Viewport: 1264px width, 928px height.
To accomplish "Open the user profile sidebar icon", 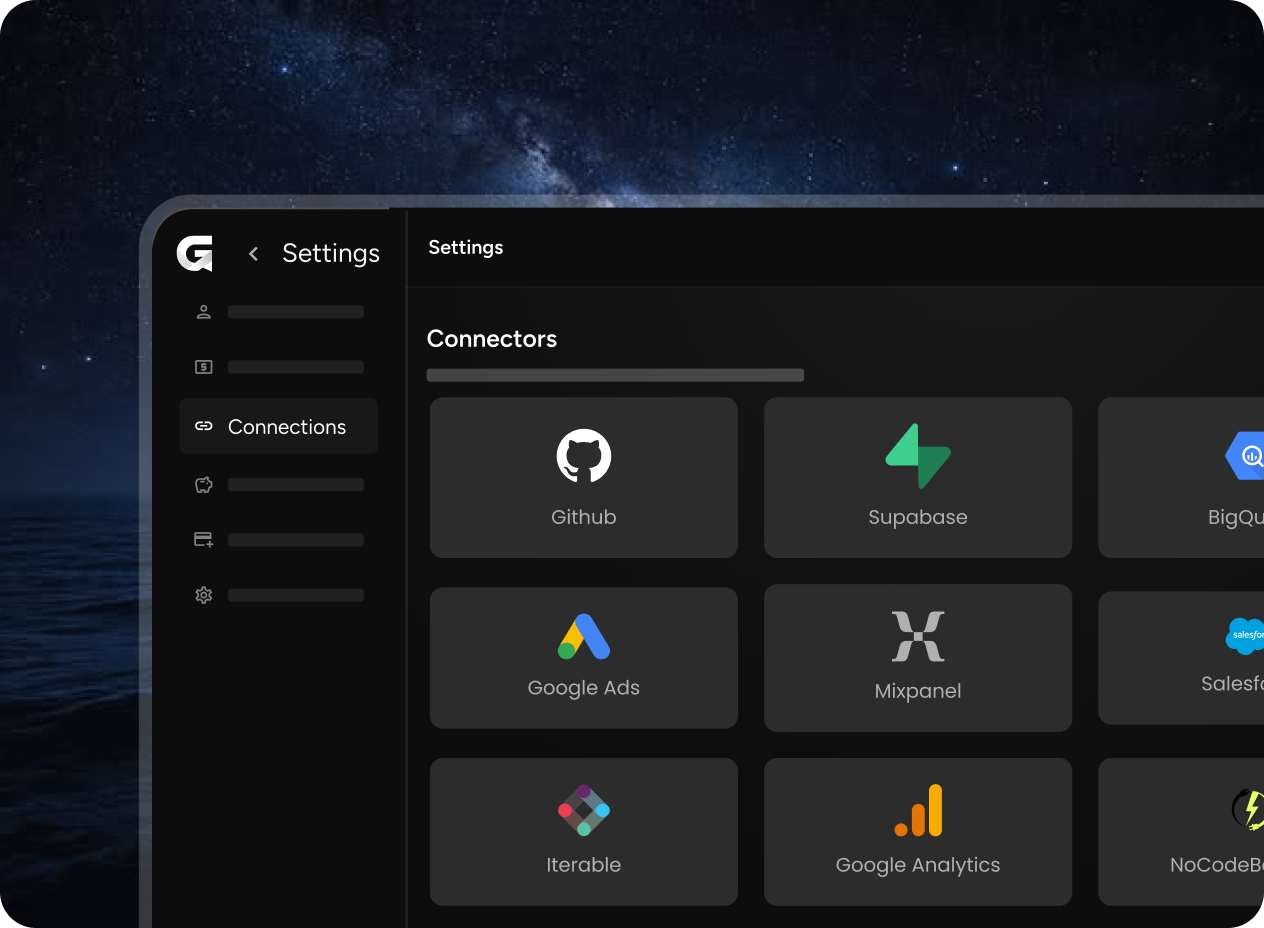I will point(204,312).
